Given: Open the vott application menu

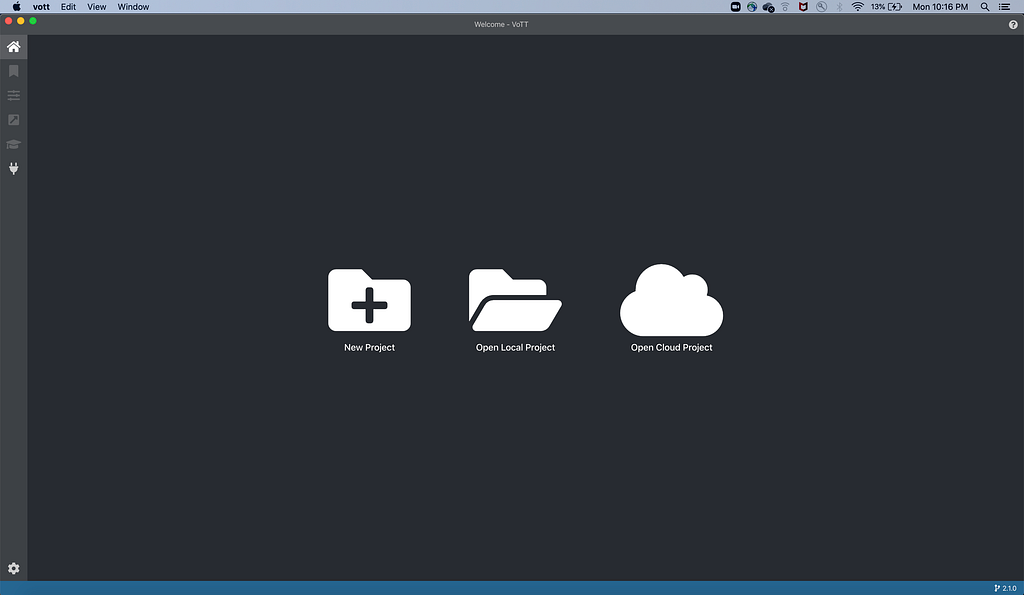Looking at the screenshot, I should (x=41, y=7).
